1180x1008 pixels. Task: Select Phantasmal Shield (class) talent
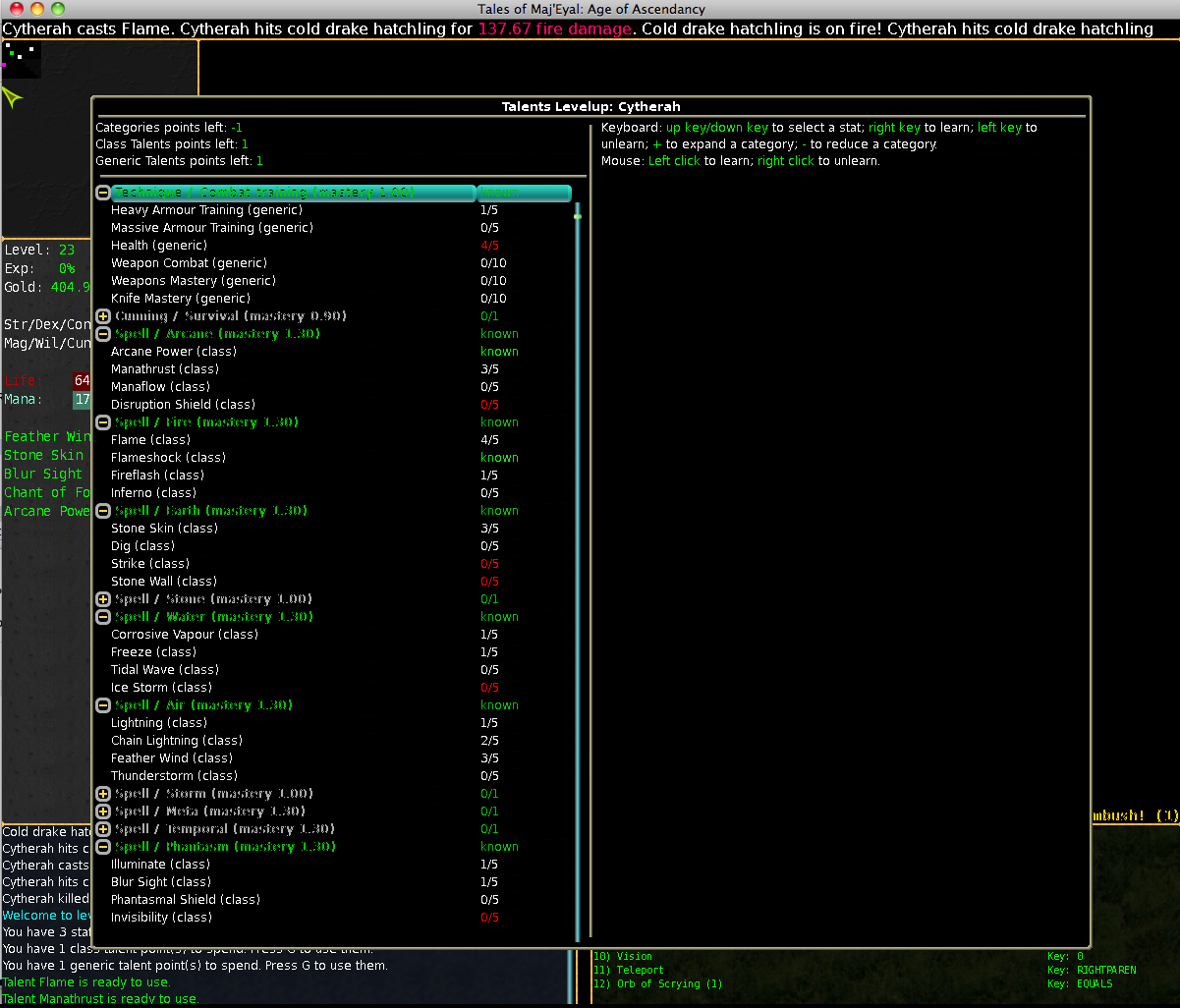point(341,900)
